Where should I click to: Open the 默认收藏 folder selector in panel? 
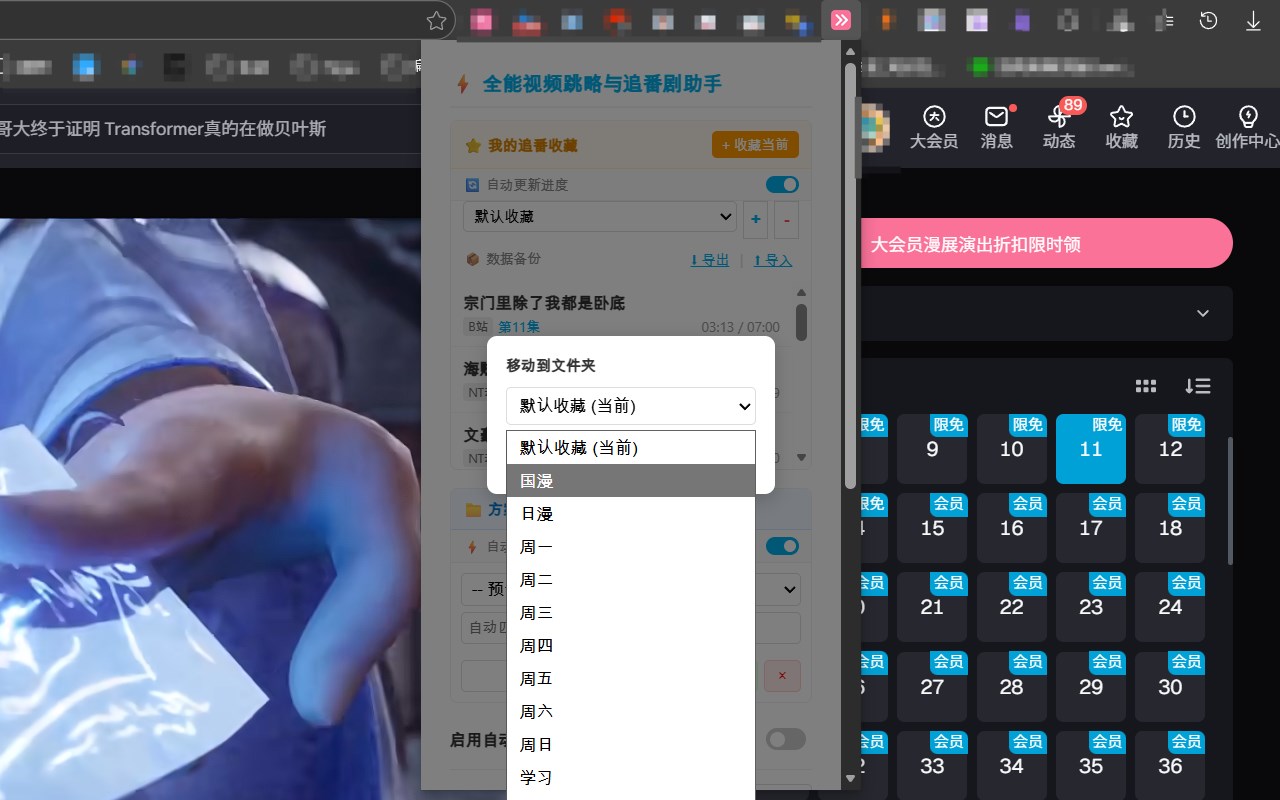[600, 217]
